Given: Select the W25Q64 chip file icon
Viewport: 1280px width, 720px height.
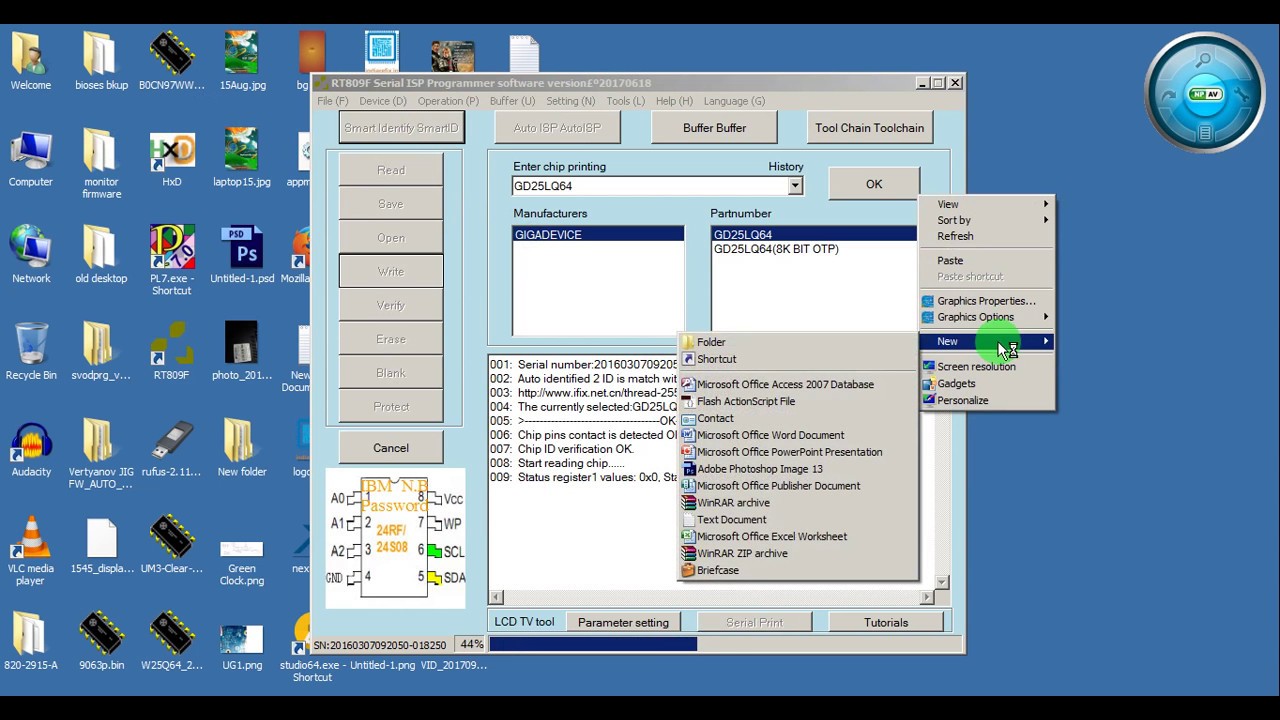Looking at the screenshot, I should coord(171,640).
